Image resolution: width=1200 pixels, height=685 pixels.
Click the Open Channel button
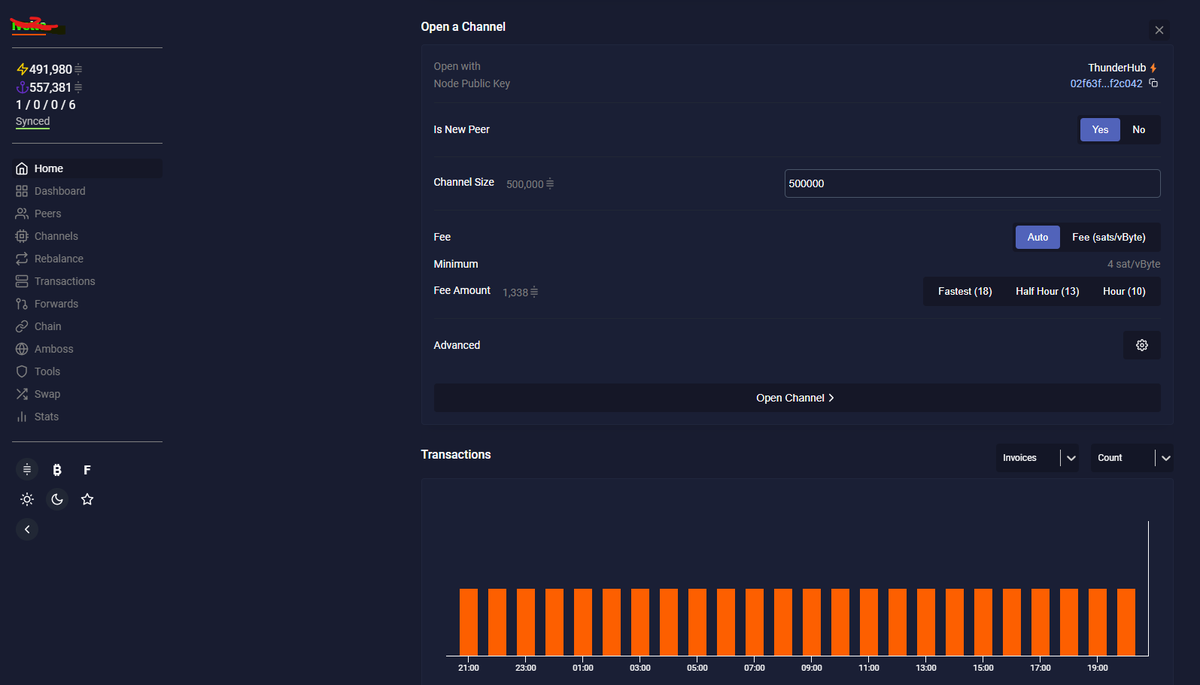point(797,398)
